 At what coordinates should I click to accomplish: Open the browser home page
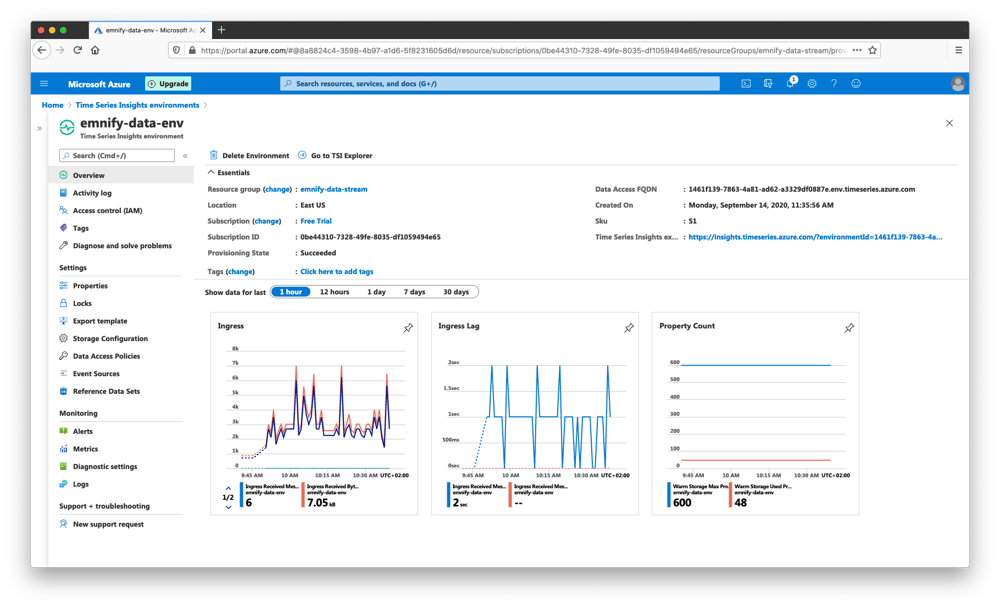(x=95, y=50)
